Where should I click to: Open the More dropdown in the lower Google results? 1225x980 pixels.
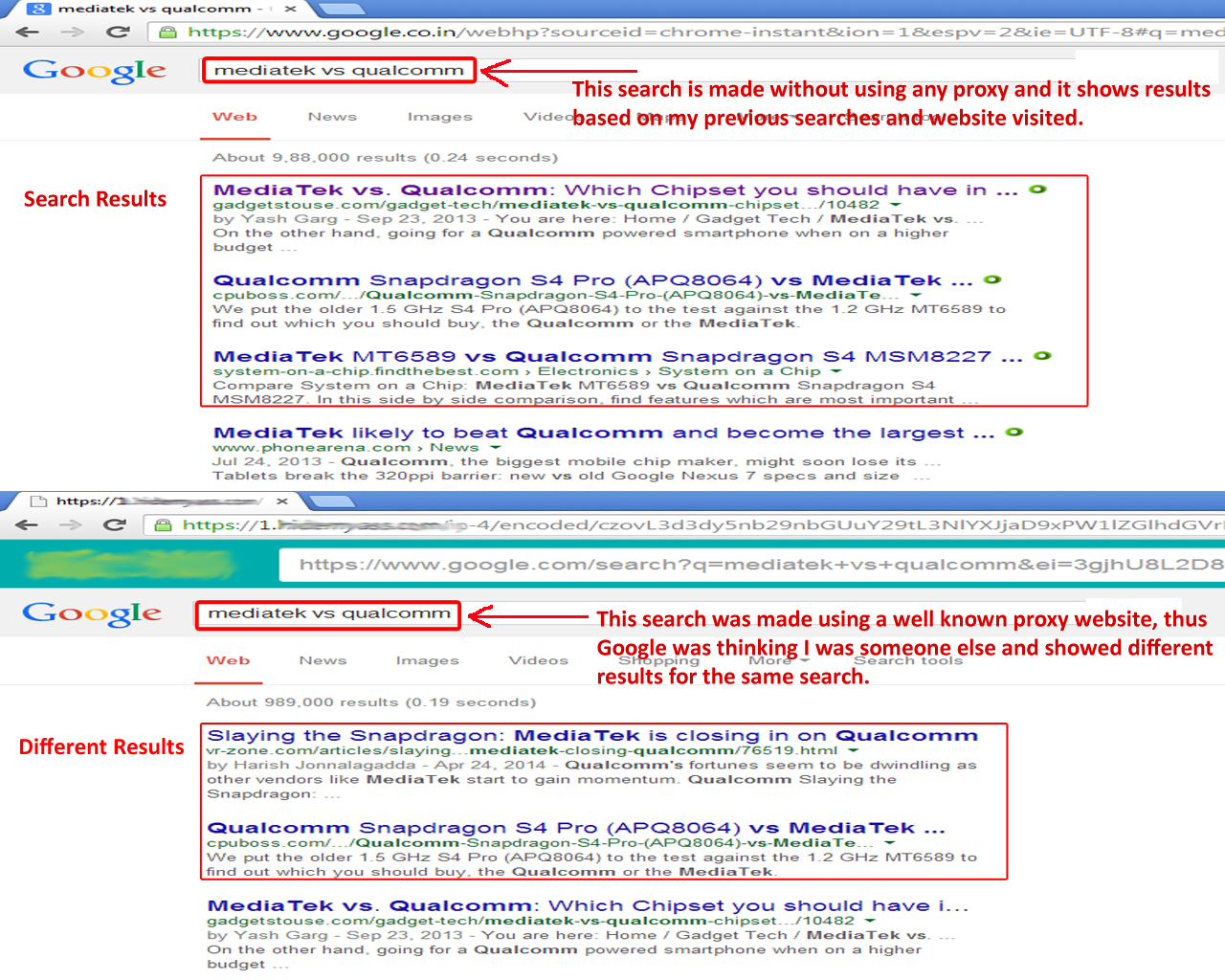click(x=778, y=660)
